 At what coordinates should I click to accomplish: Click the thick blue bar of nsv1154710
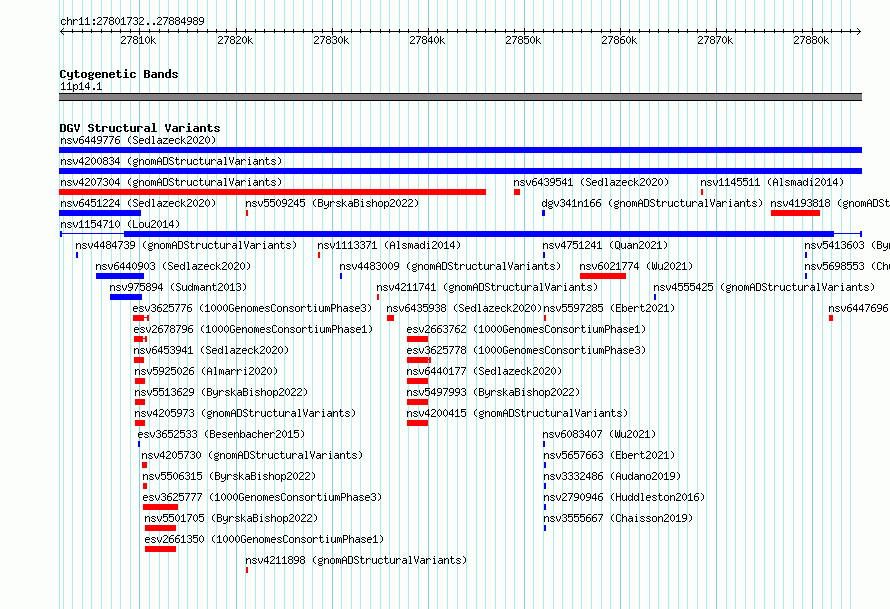(x=478, y=234)
